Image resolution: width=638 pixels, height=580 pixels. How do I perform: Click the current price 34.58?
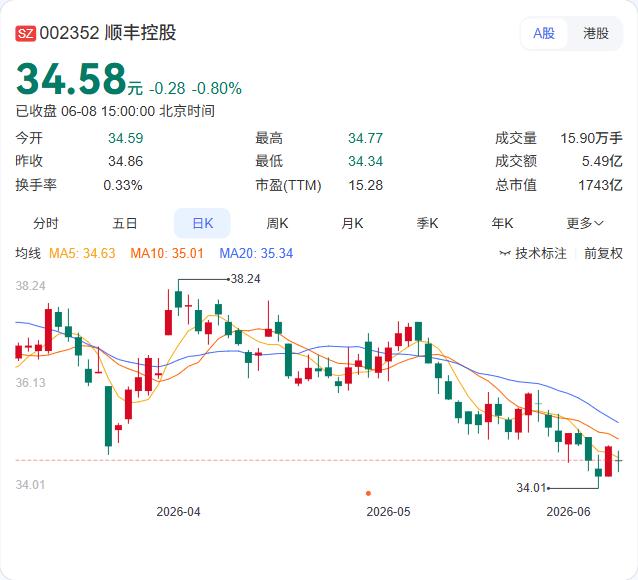pyautogui.click(x=71, y=79)
